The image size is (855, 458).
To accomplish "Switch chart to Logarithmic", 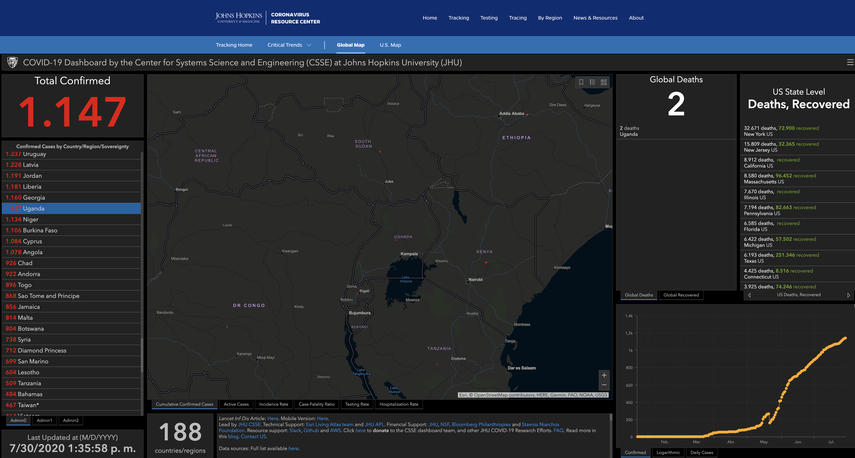I will 667,453.
